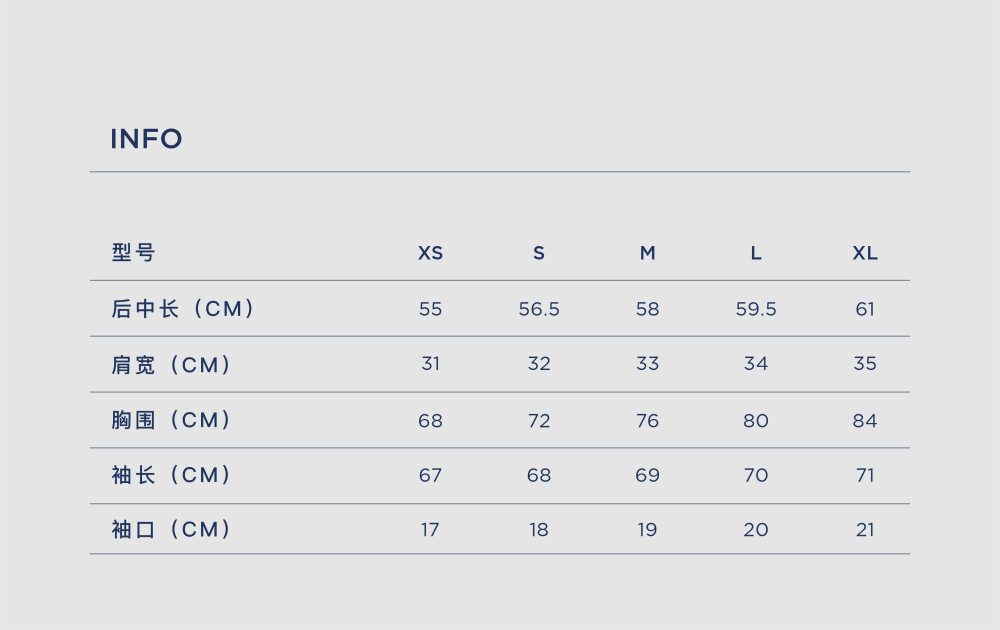Click the 59.5 back length value

click(x=756, y=309)
